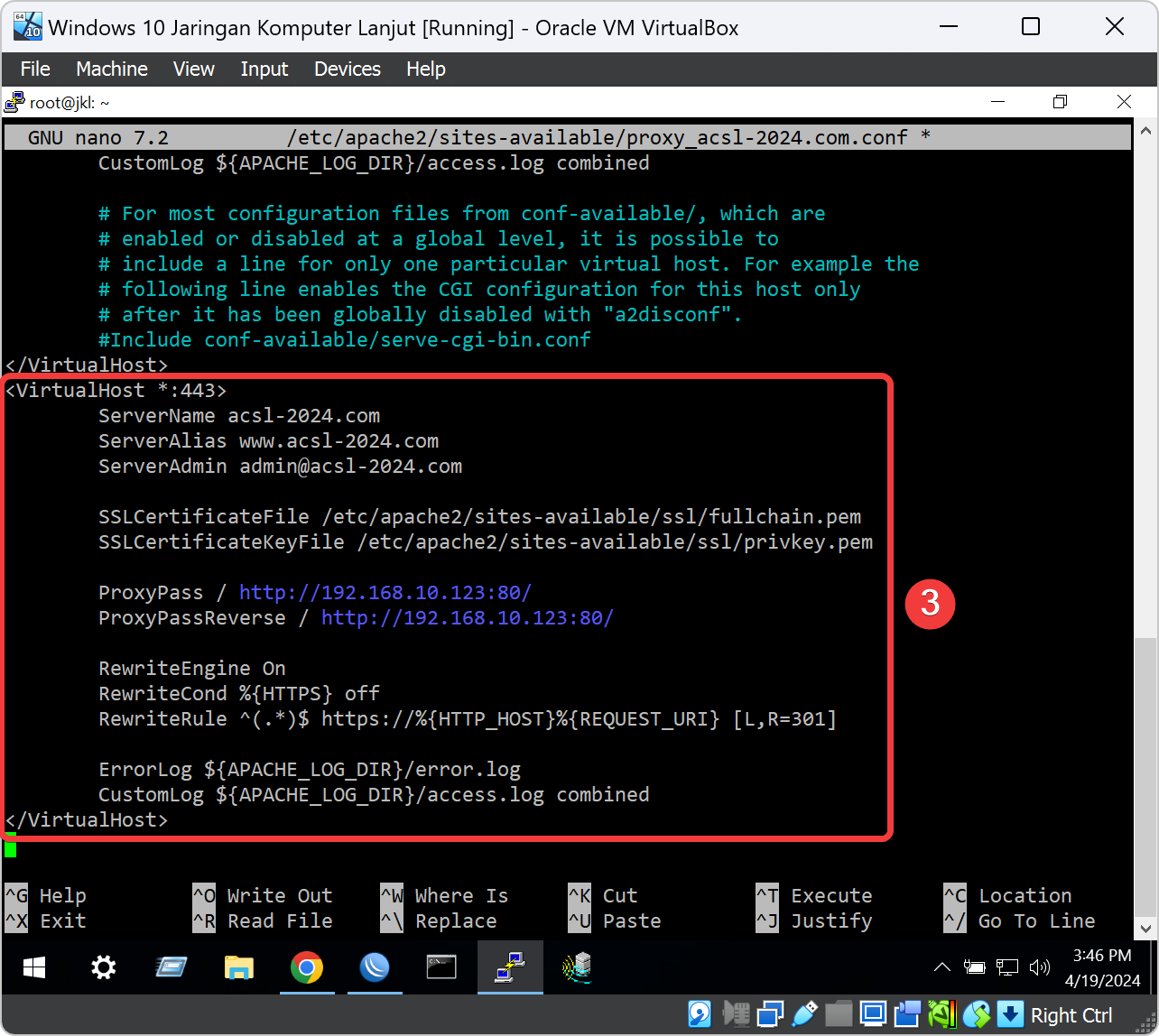
Task: Click the ^W Where Is shortcut label
Action: click(x=444, y=896)
